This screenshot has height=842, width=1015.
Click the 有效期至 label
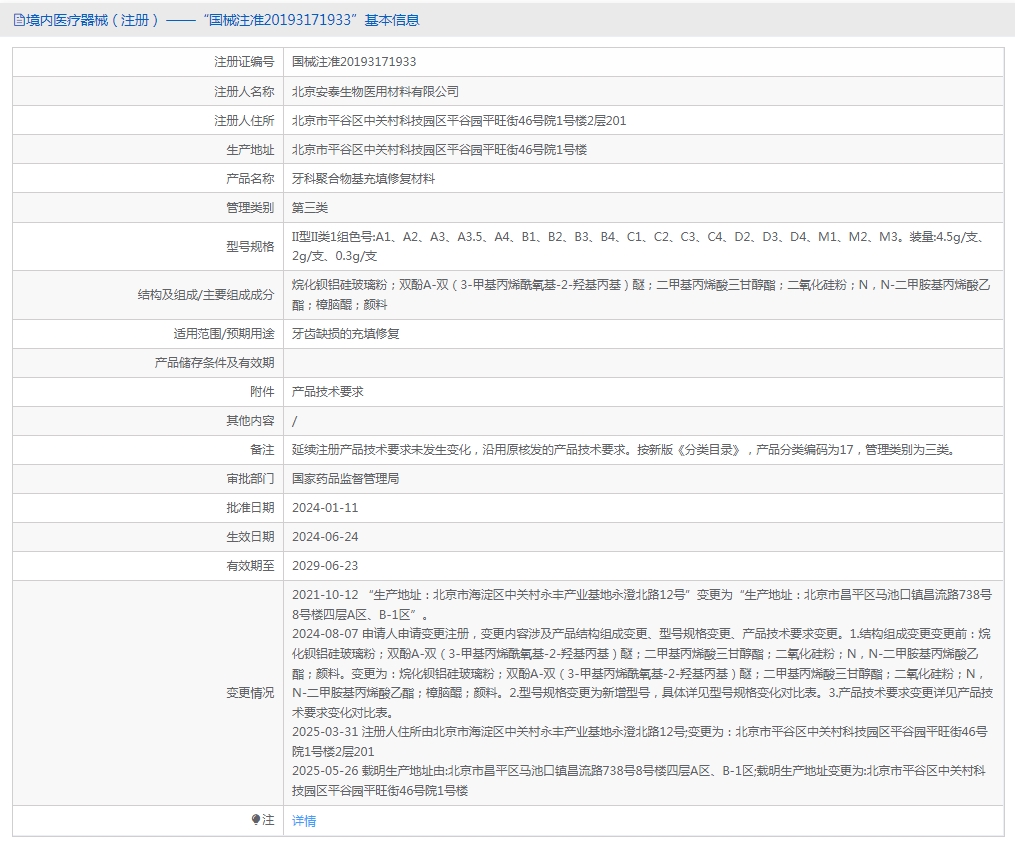250,566
